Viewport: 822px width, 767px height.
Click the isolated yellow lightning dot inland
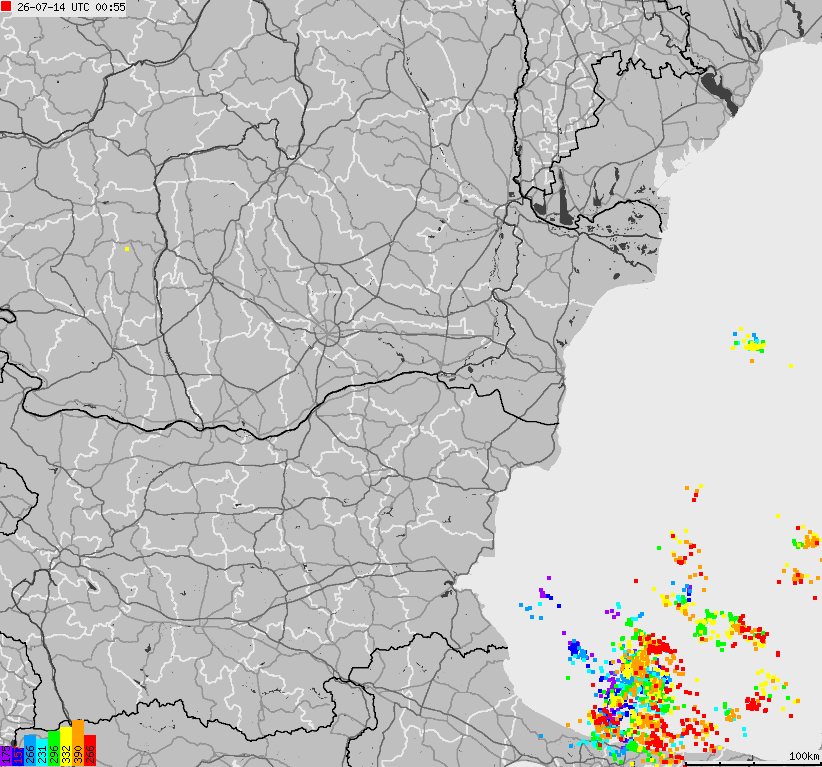pyautogui.click(x=127, y=249)
